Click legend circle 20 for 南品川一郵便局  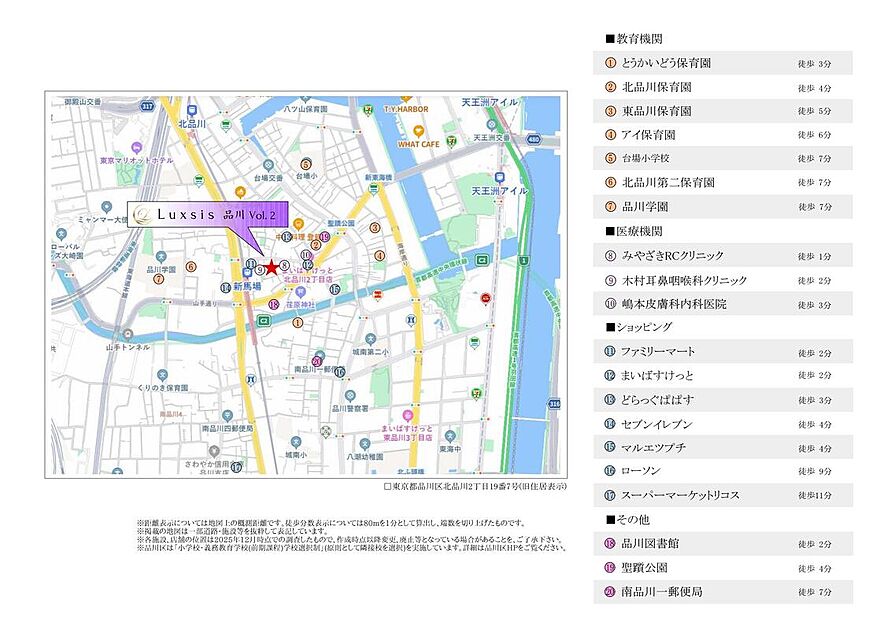[610, 592]
